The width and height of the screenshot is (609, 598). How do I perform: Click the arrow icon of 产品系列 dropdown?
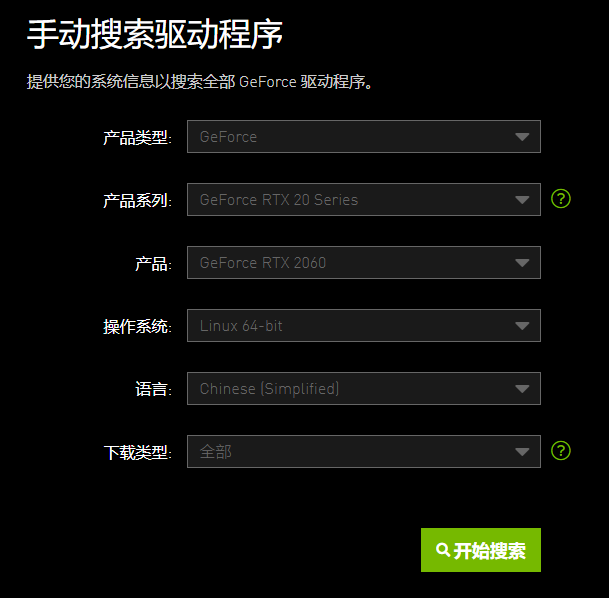coord(522,200)
